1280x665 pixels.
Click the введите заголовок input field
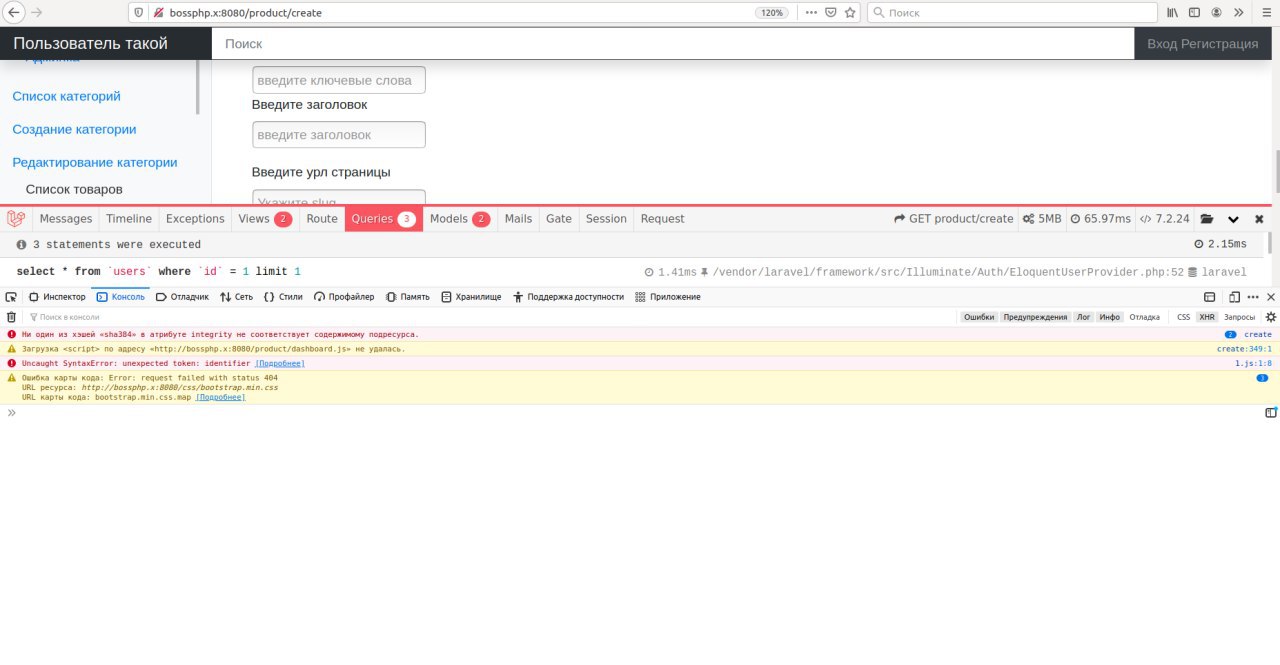[x=339, y=135]
